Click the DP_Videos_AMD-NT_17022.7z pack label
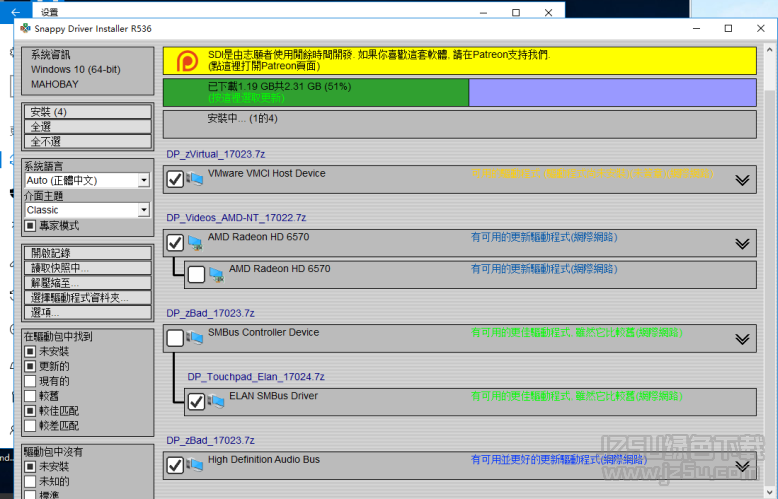778x499 pixels. [236, 218]
